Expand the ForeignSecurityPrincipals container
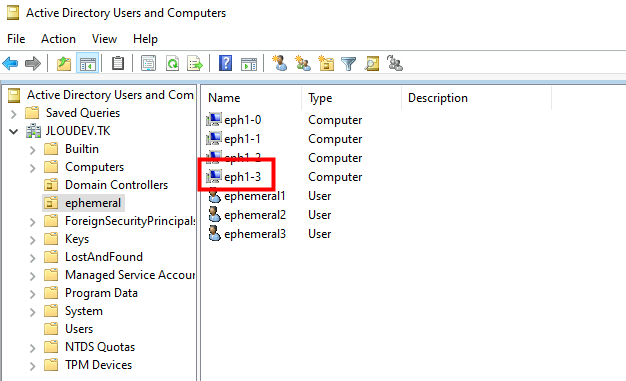The height and width of the screenshot is (381, 626). pyautogui.click(x=33, y=222)
